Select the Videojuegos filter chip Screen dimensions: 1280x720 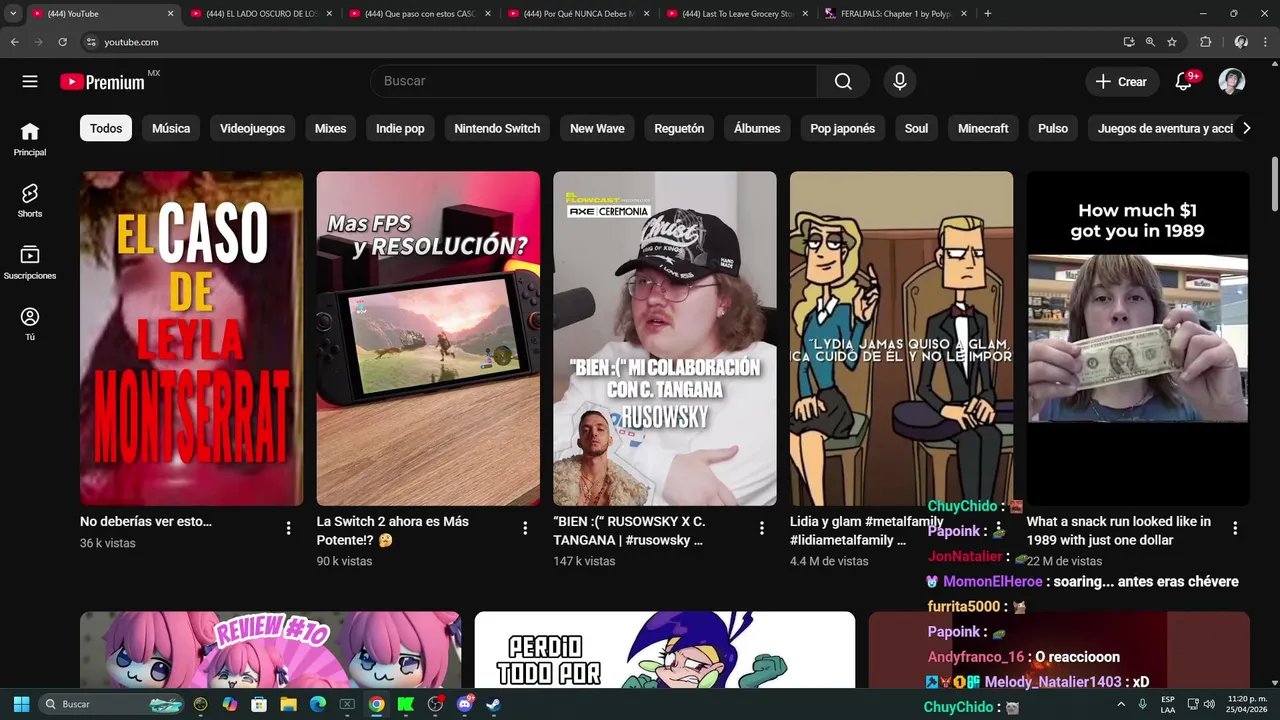252,128
